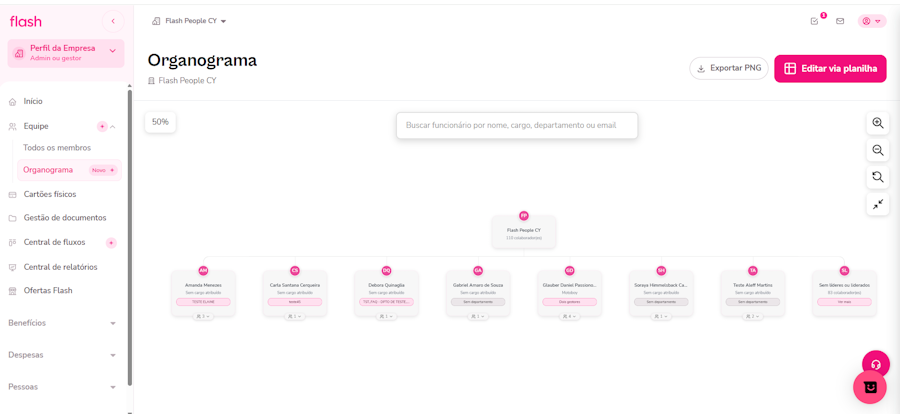
Task: Expand Soraya Himmelsback's subordinates
Action: pyautogui.click(x=661, y=316)
